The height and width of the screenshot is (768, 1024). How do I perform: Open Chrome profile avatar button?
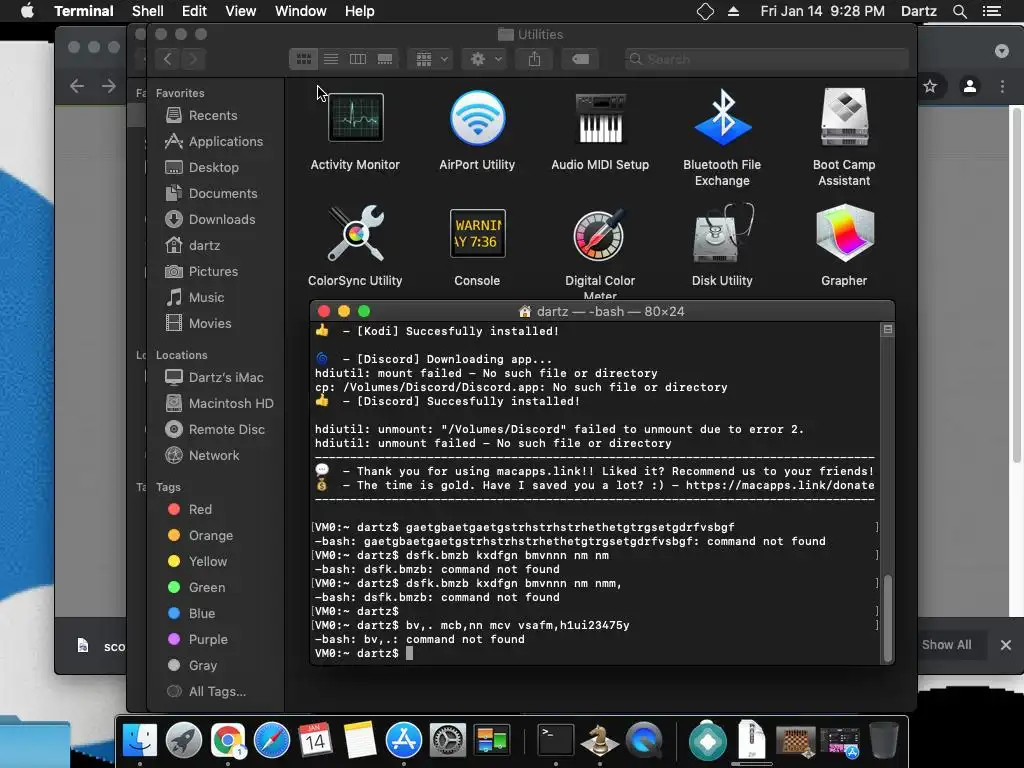[x=970, y=86]
